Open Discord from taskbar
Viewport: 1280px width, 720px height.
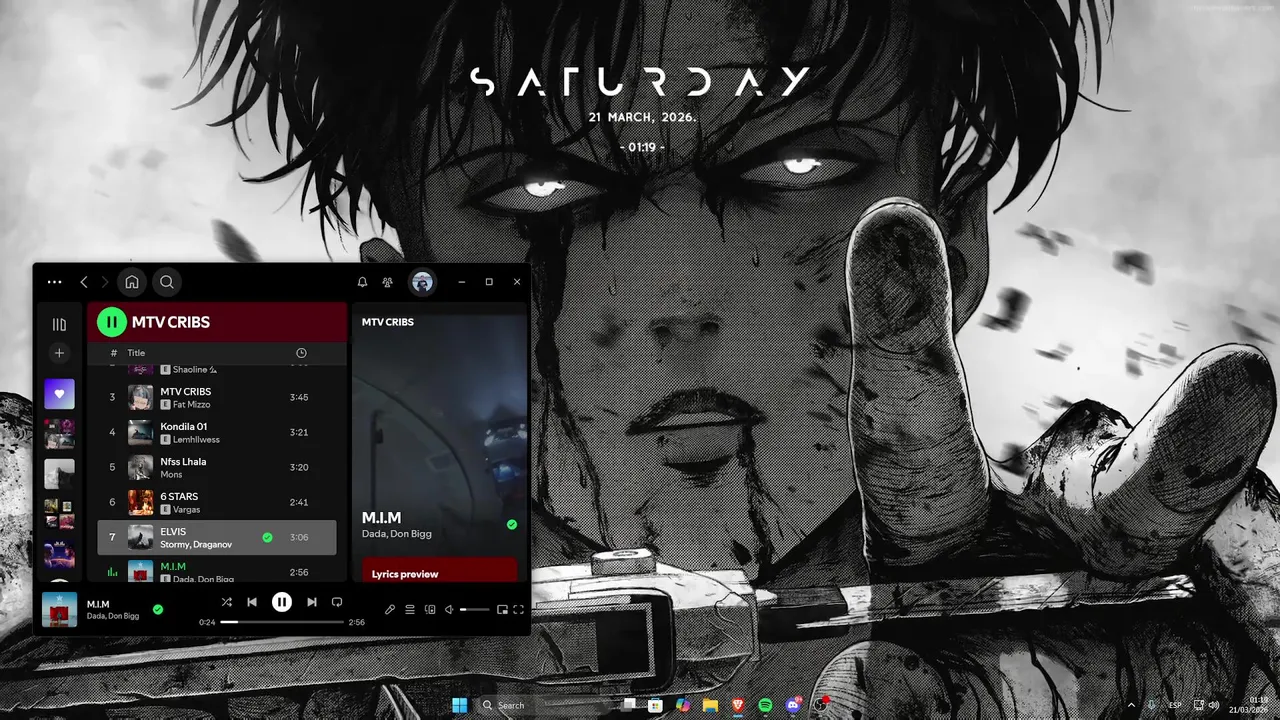coord(793,705)
